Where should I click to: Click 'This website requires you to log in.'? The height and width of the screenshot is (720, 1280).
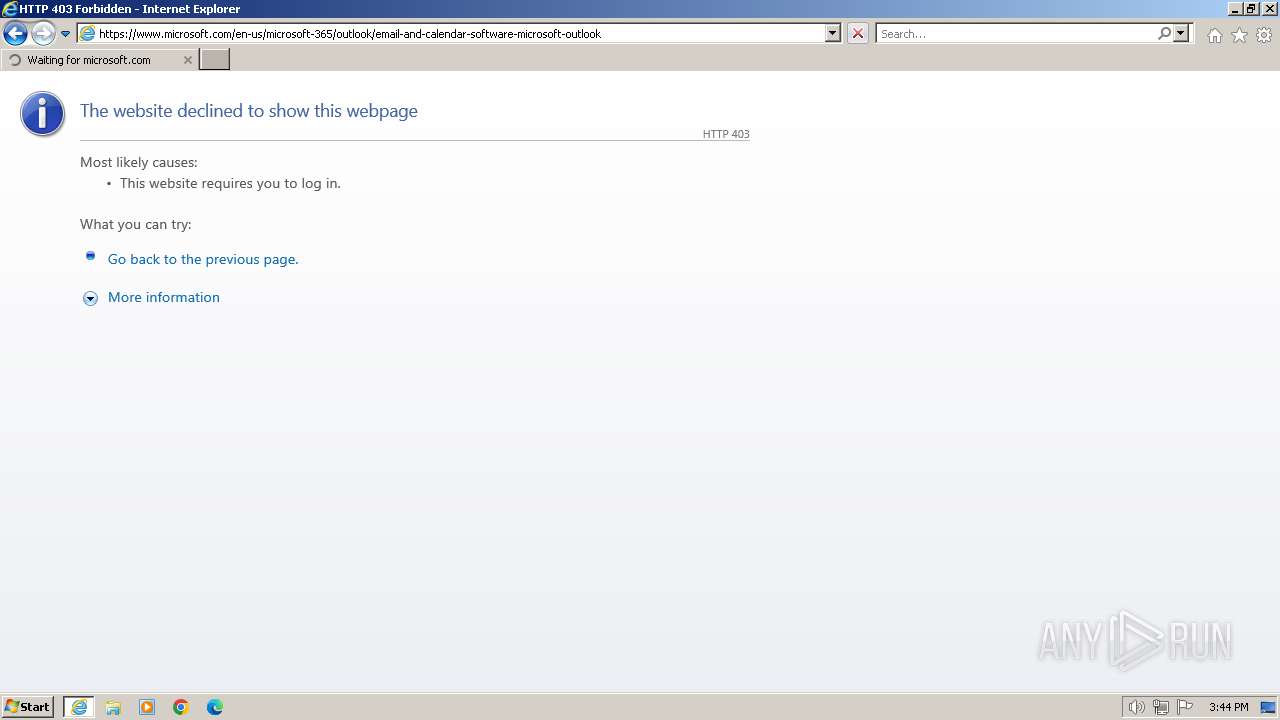tap(230, 183)
